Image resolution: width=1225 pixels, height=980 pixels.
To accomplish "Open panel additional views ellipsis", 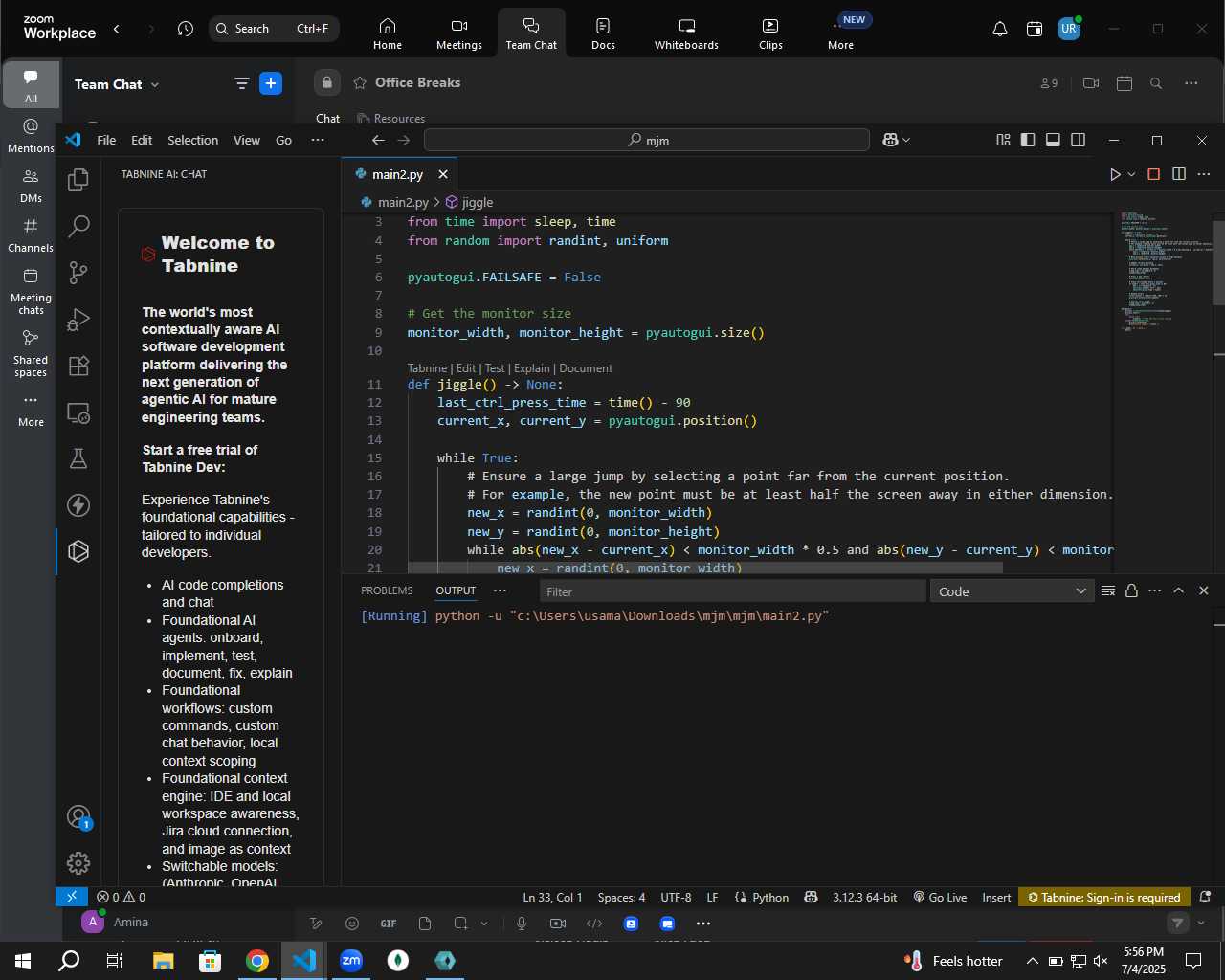I will (x=500, y=590).
